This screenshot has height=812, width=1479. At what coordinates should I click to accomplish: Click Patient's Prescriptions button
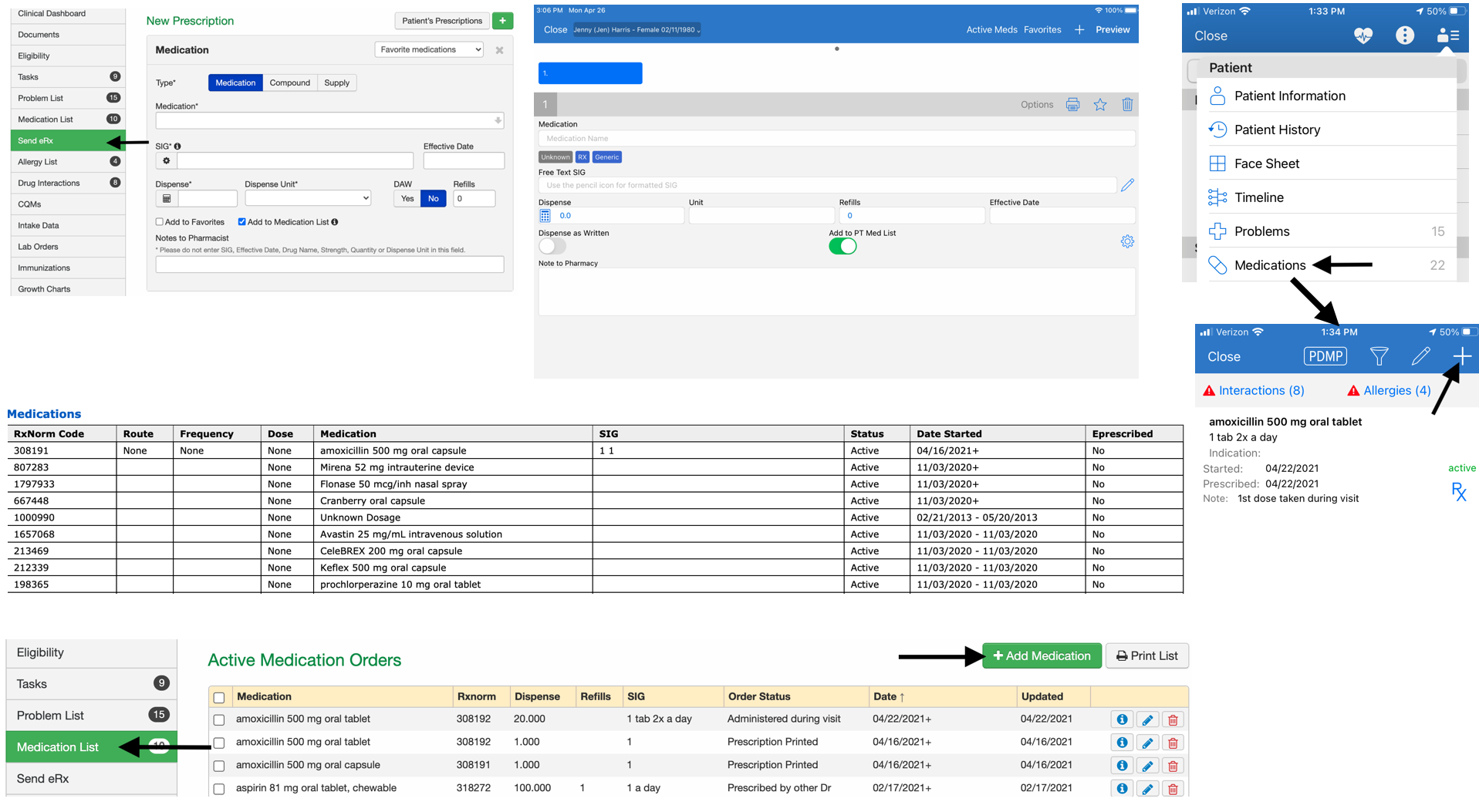pyautogui.click(x=442, y=21)
